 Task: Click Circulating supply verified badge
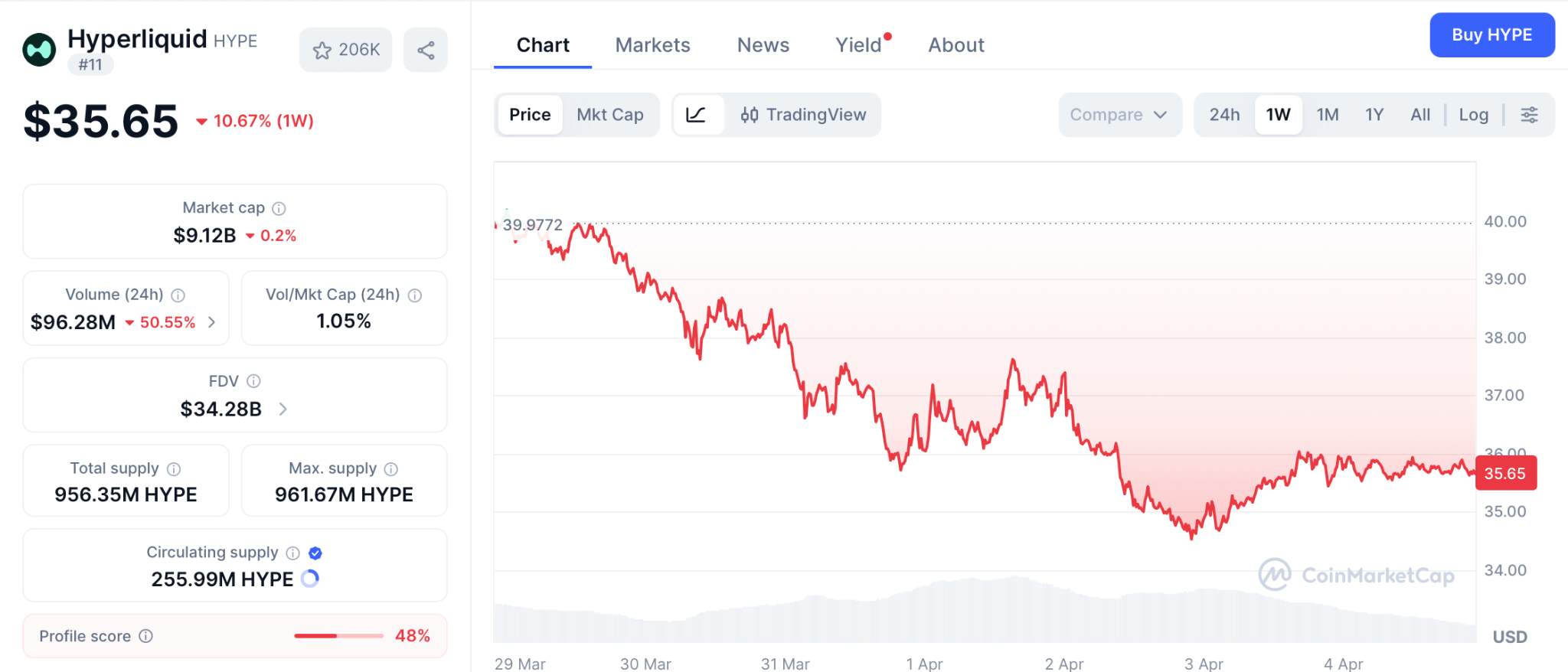tap(315, 553)
